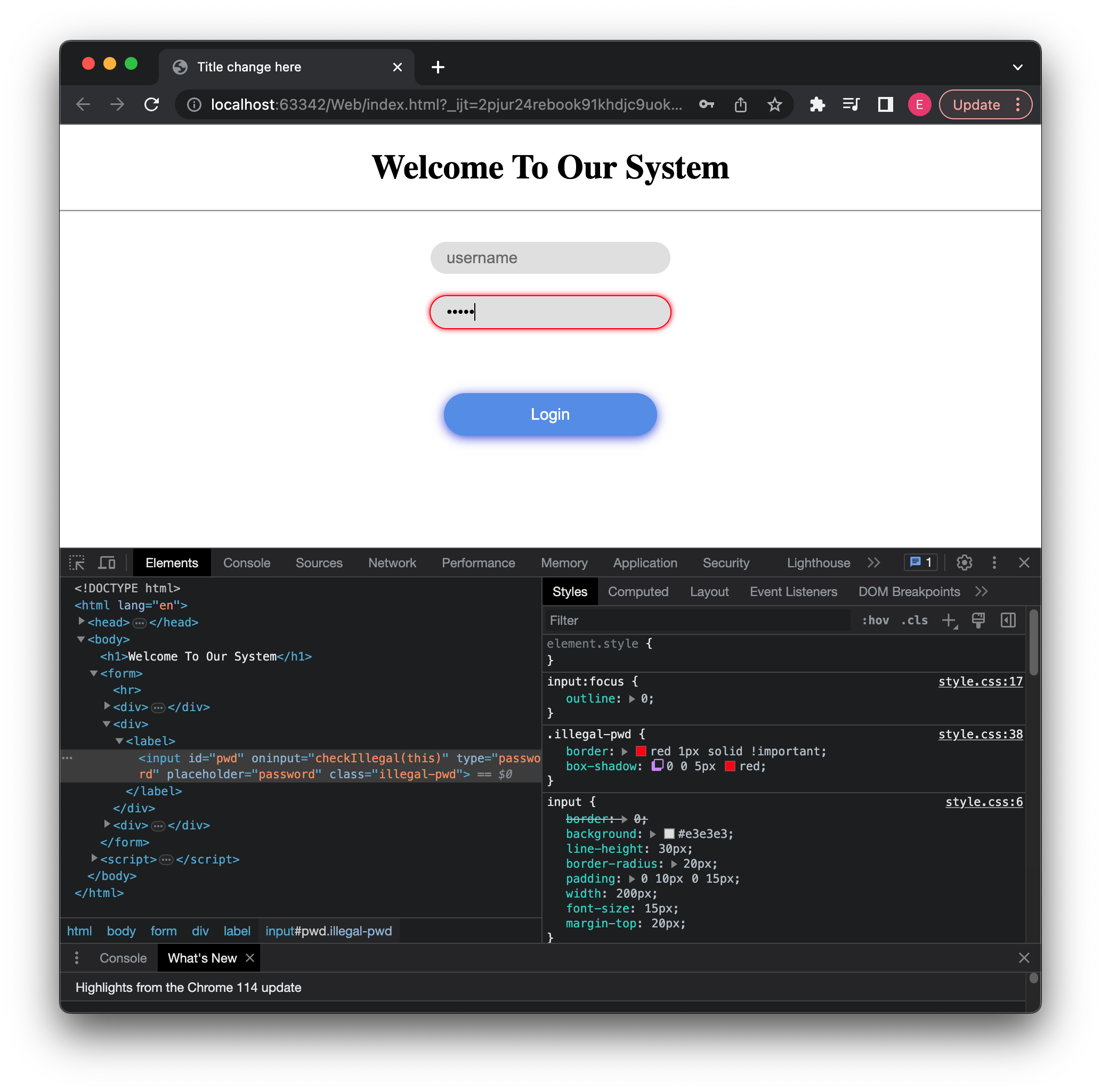Switch to the Console tab
1101x1092 pixels.
pyautogui.click(x=247, y=563)
